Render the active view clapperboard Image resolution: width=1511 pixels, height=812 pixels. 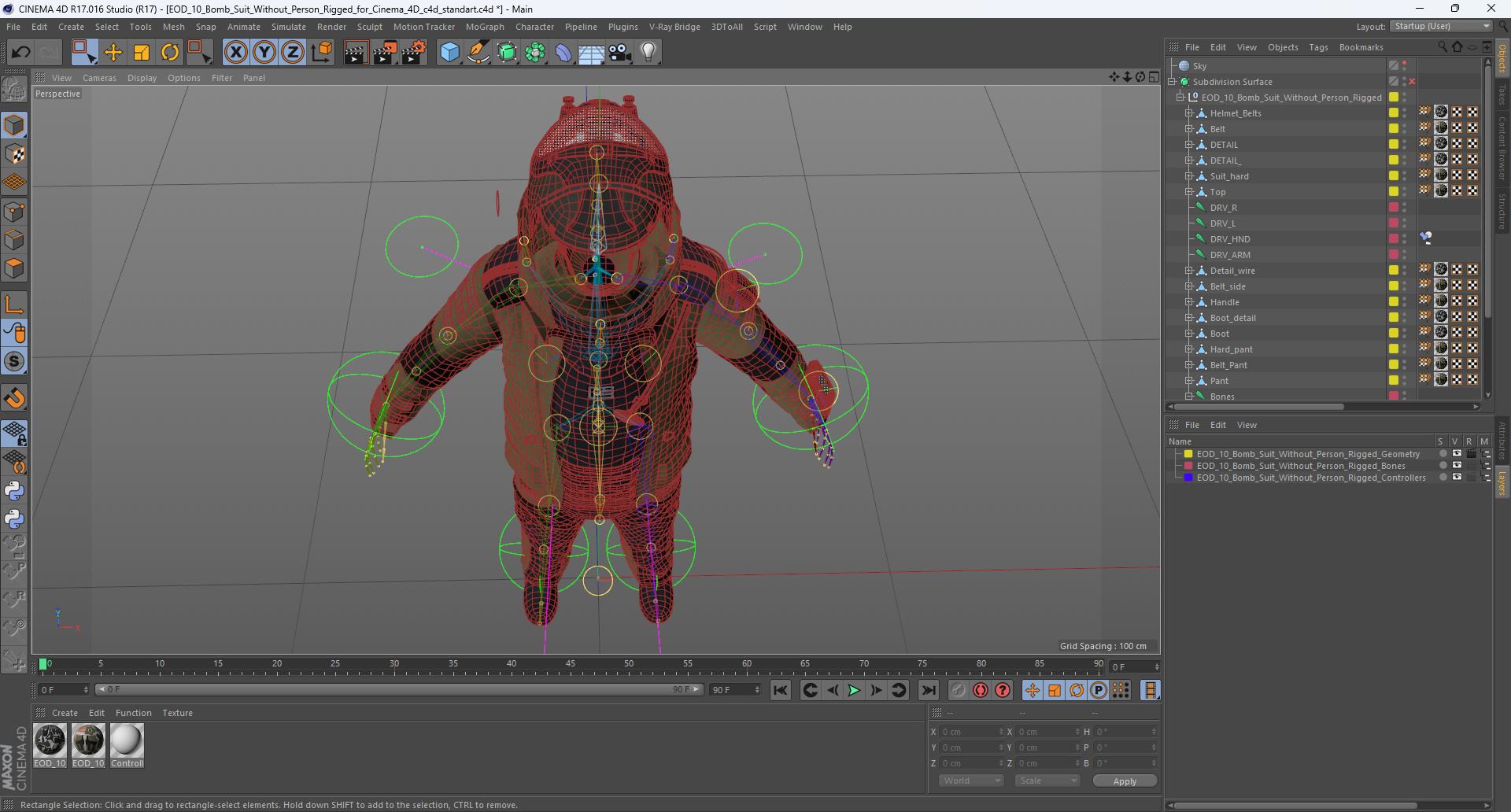pyautogui.click(x=356, y=53)
